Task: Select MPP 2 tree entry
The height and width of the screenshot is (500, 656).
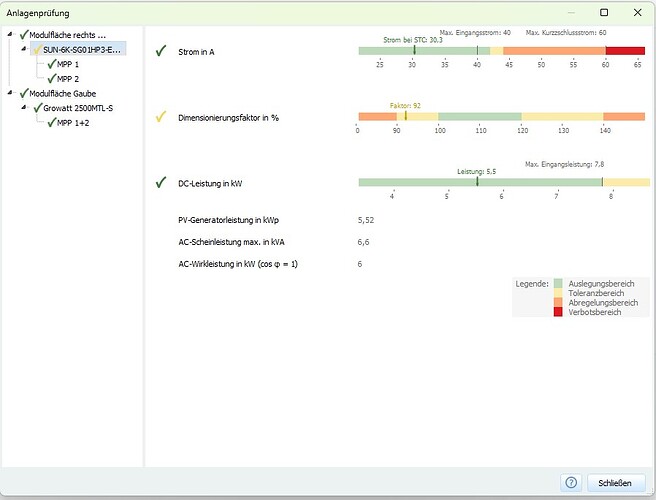Action: click(x=68, y=79)
